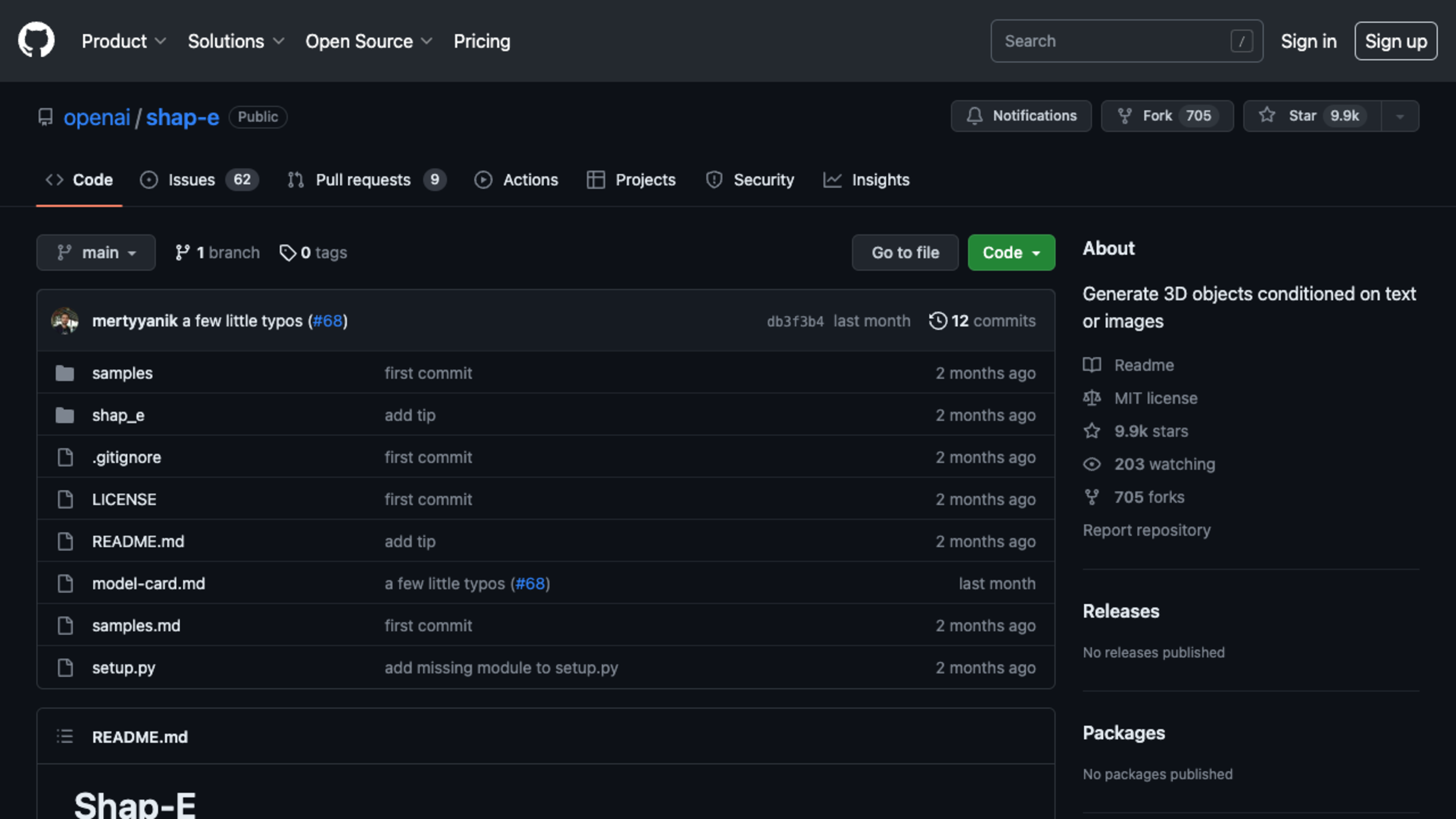Click the Fork count 705 badge
Image resolution: width=1456 pixels, height=819 pixels.
tap(1198, 116)
